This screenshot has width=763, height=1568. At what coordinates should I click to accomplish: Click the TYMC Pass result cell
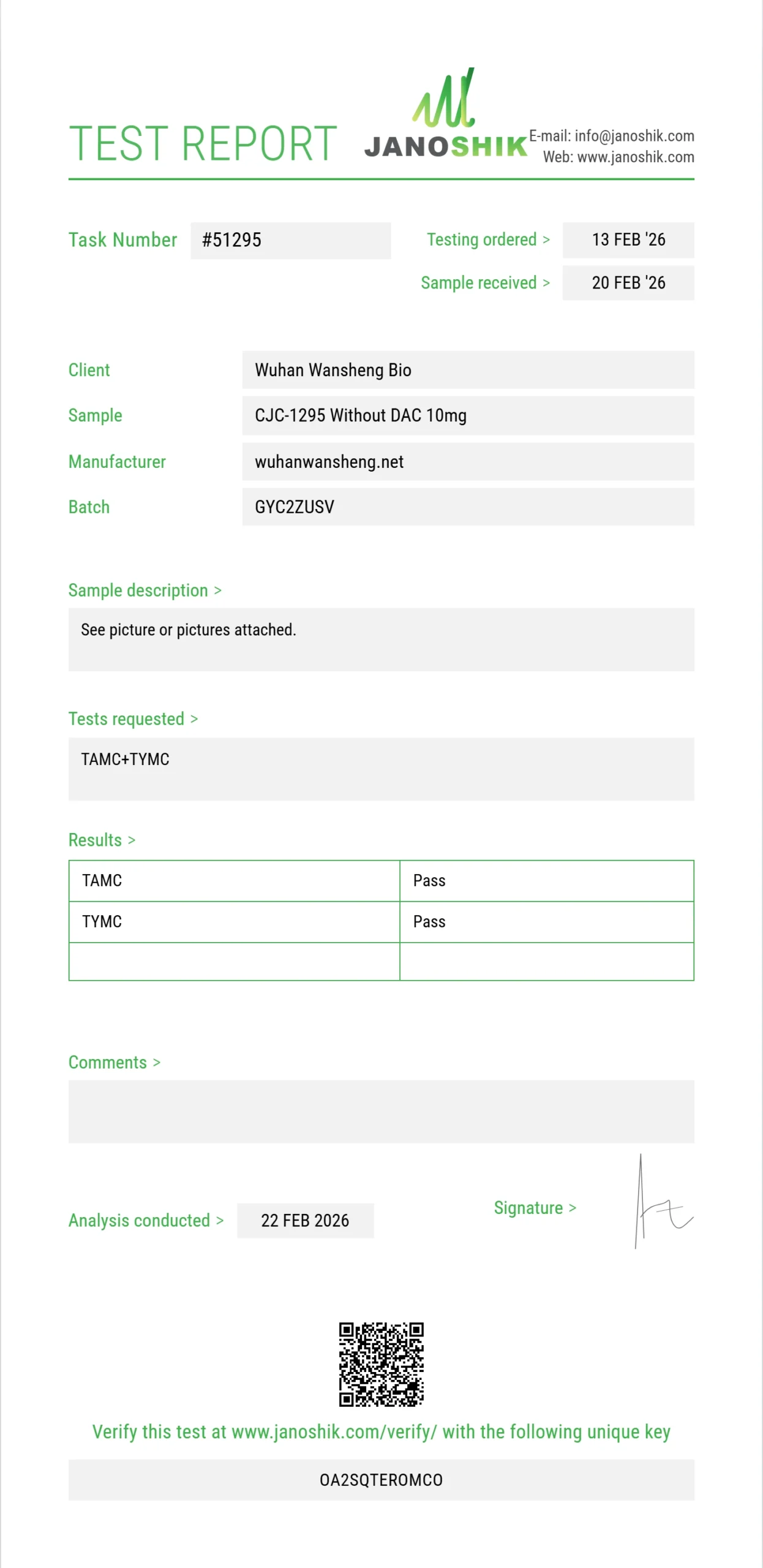(x=546, y=922)
